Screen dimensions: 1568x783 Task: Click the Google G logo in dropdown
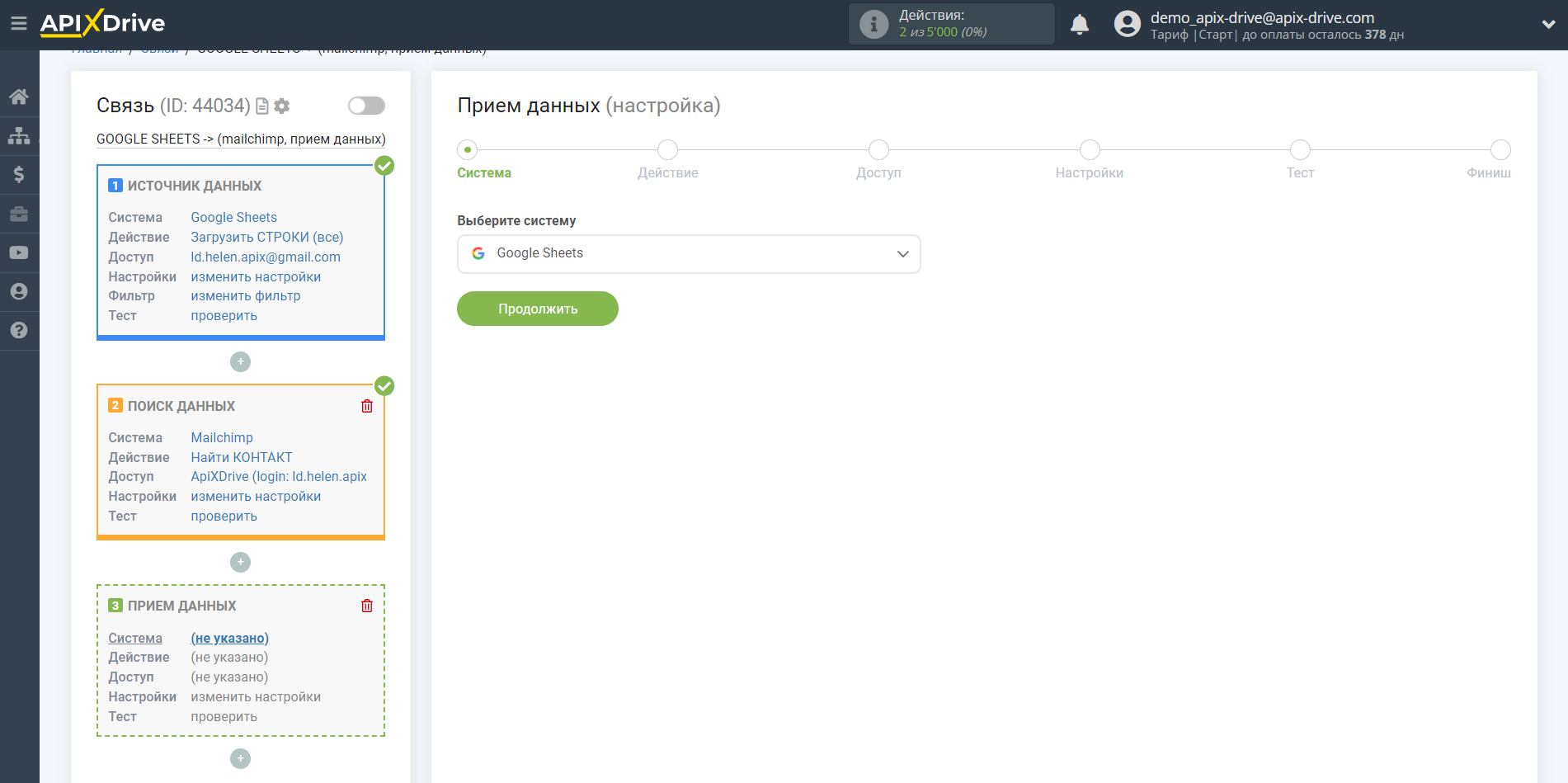pyautogui.click(x=478, y=253)
